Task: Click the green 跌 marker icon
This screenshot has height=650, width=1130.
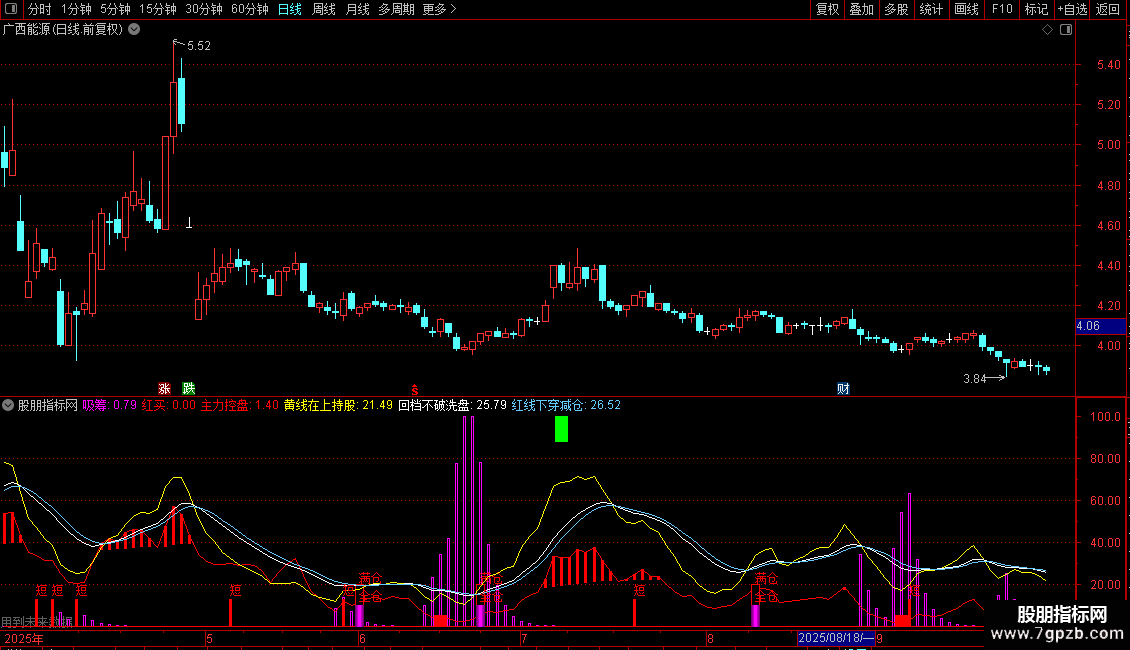Action: tap(189, 388)
